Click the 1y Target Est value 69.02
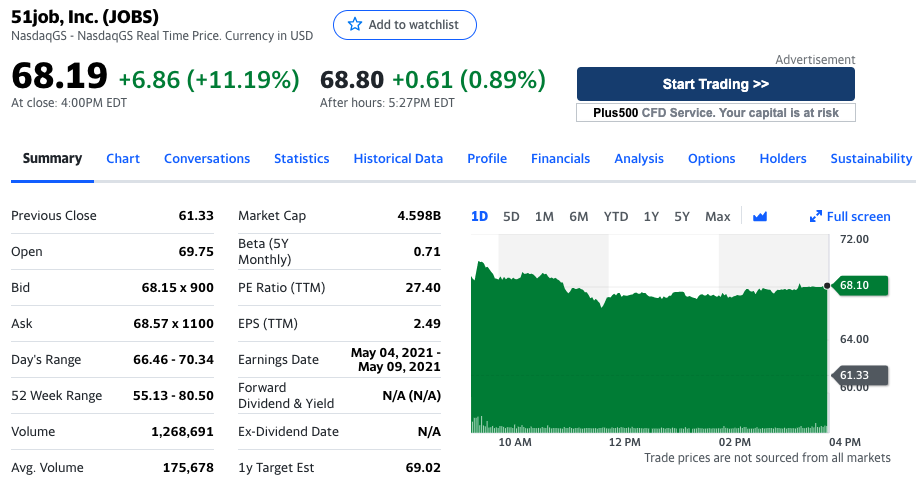916x483 pixels. 423,468
